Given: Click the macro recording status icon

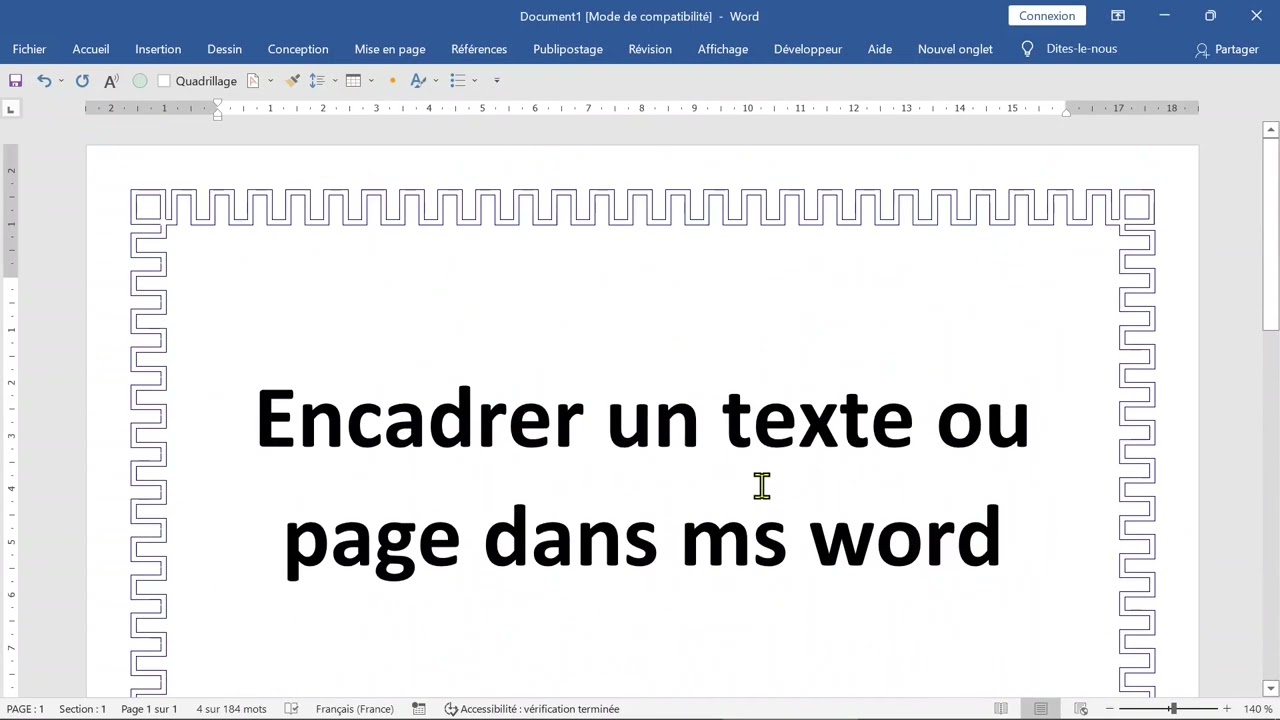Looking at the screenshot, I should [x=420, y=709].
